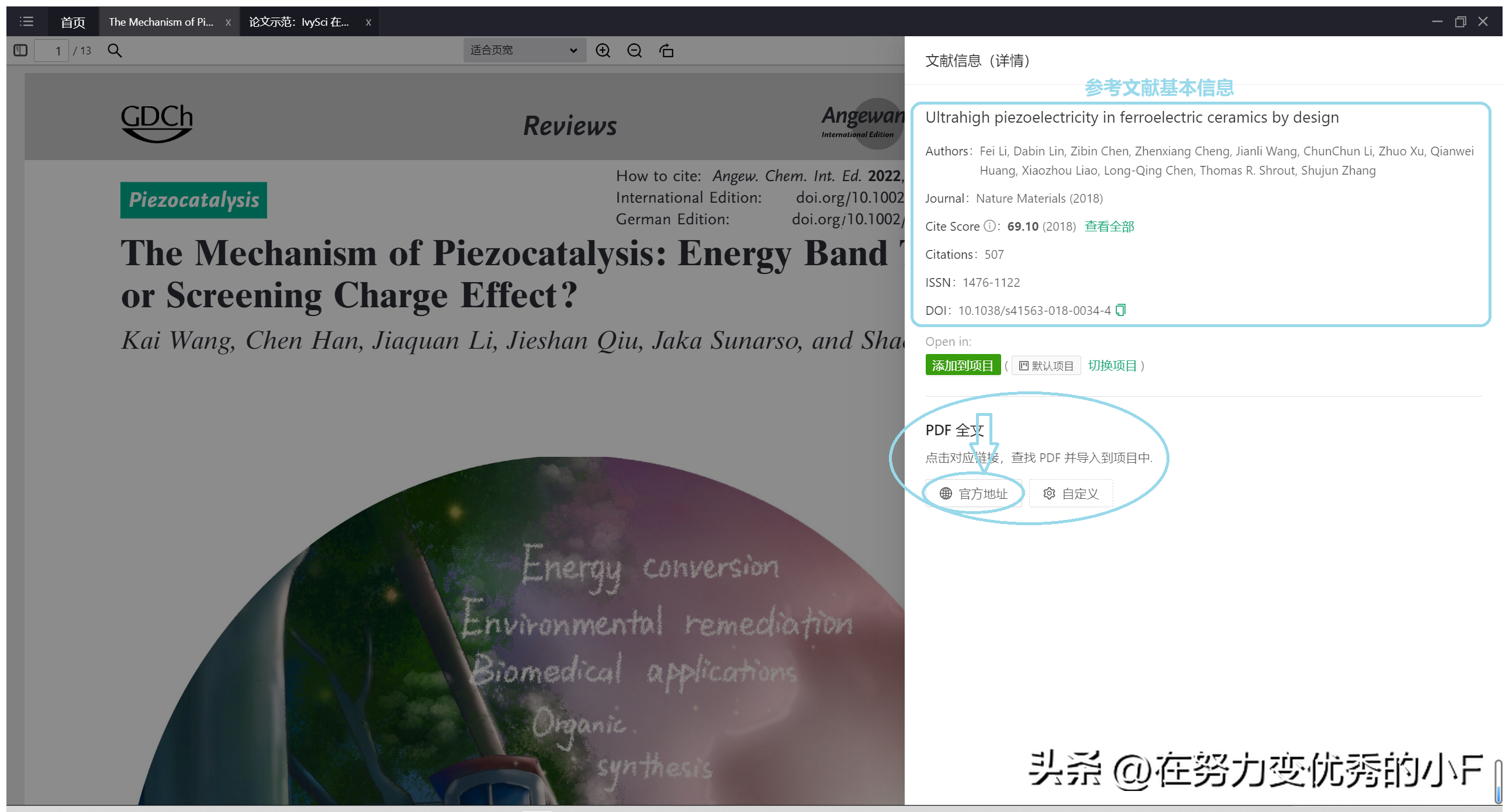Click the Citations count 507
The width and height of the screenshot is (1509, 812).
[994, 255]
